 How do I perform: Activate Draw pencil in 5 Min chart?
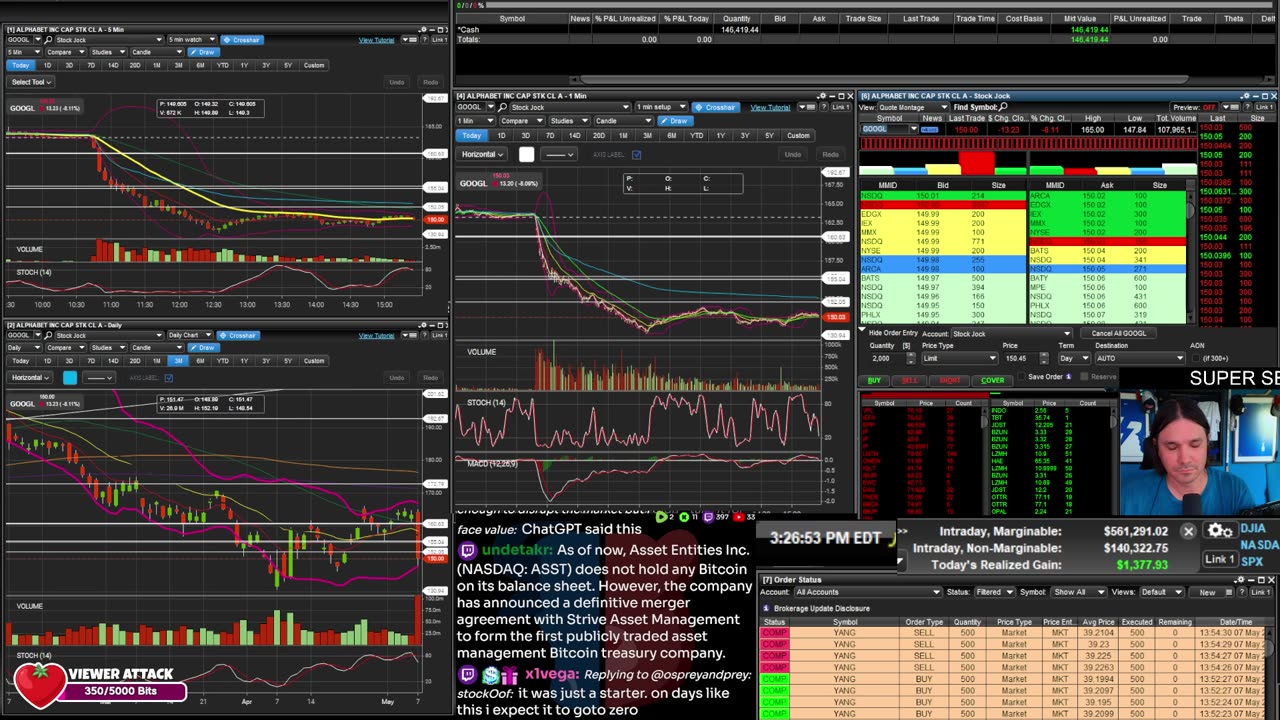coord(203,52)
